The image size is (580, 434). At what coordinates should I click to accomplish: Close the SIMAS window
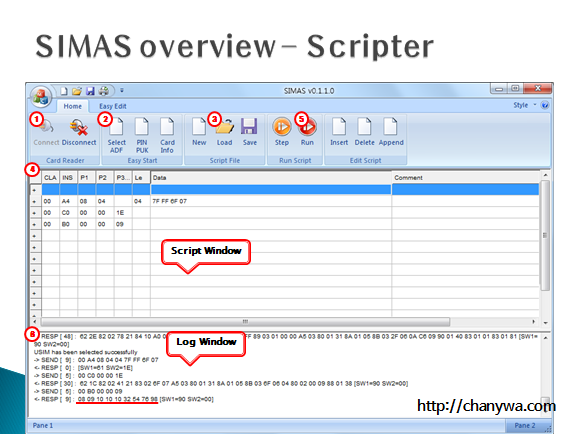(538, 89)
